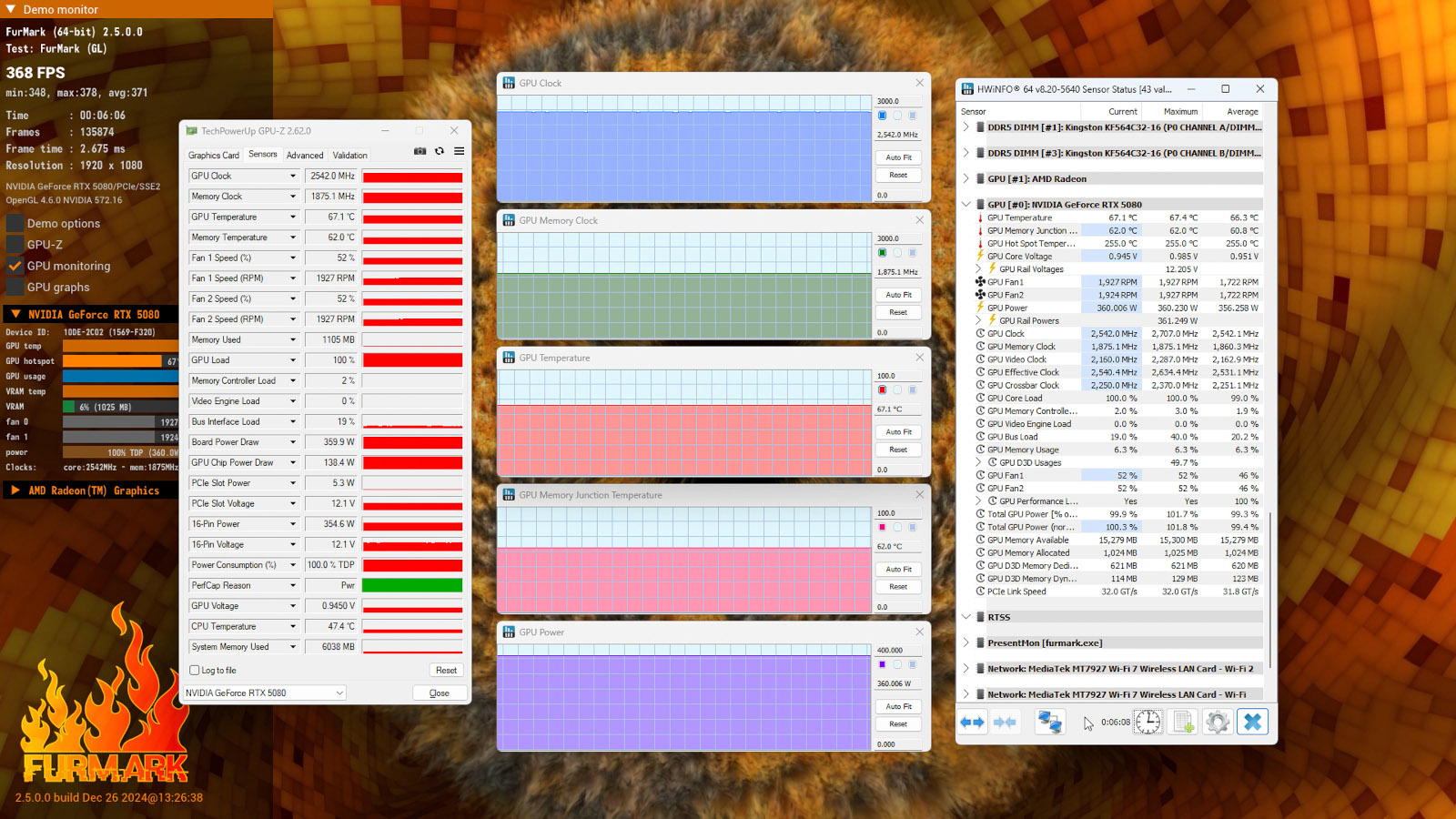Open the PerfCap Reason sensor dropdown
The height and width of the screenshot is (819, 1456).
click(293, 586)
